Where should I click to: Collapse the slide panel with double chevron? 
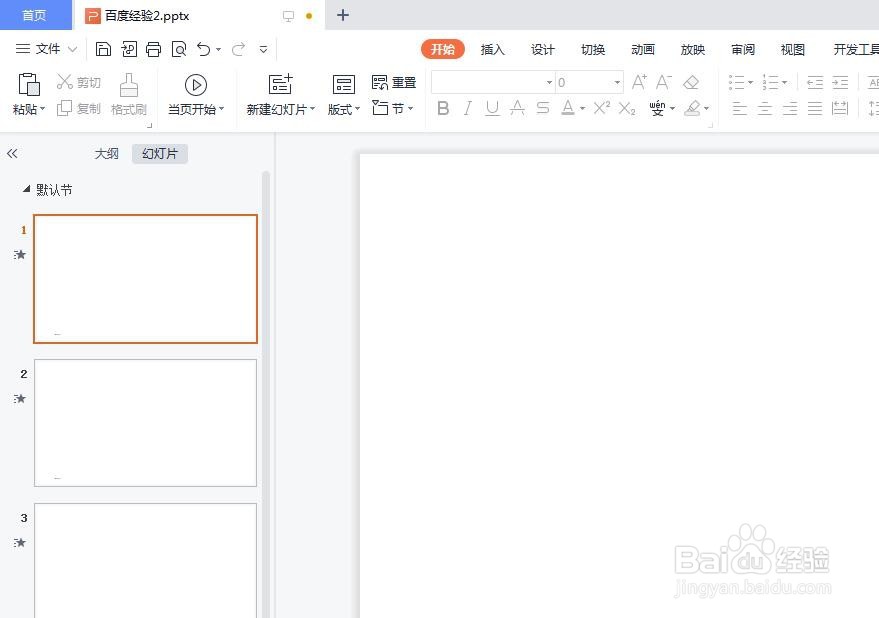(x=12, y=153)
